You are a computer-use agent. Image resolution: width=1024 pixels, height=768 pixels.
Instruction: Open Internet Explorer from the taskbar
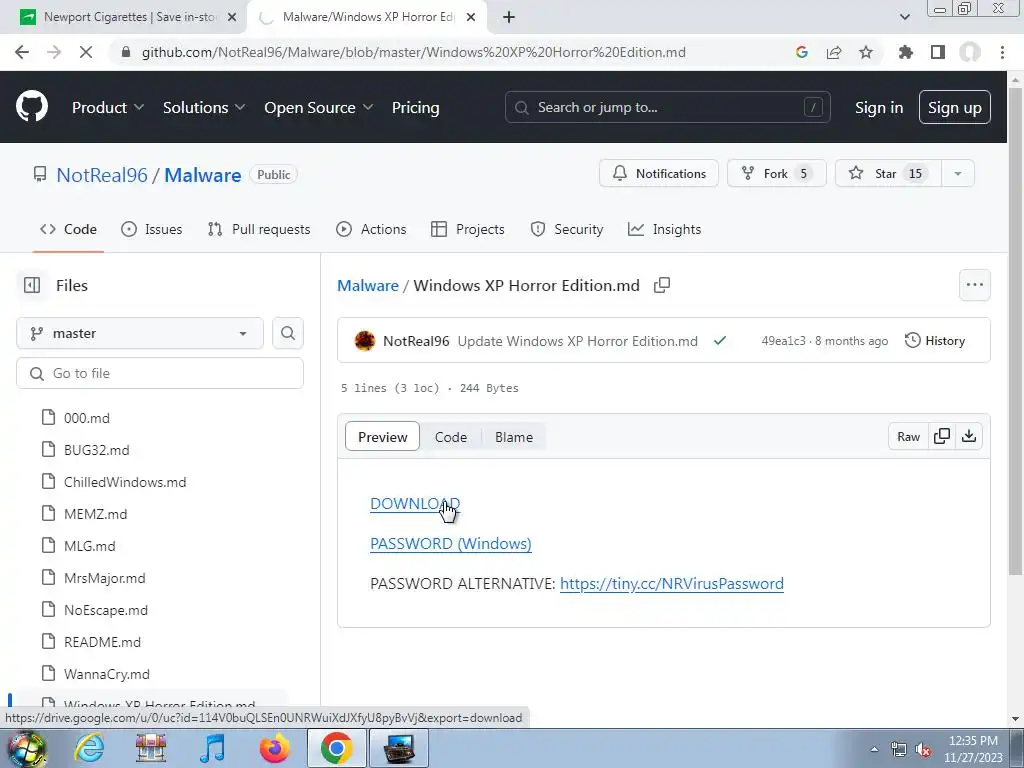click(x=89, y=748)
